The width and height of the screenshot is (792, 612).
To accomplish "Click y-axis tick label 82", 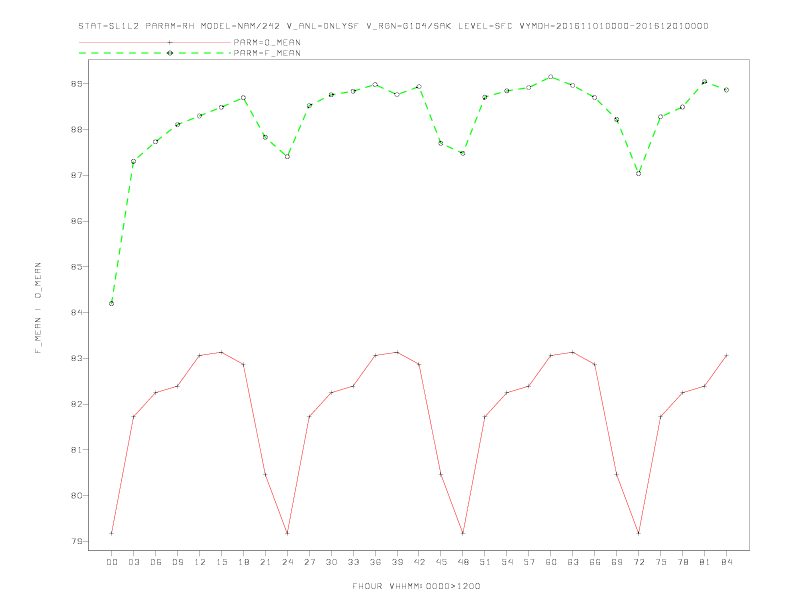I will click(x=76, y=404).
